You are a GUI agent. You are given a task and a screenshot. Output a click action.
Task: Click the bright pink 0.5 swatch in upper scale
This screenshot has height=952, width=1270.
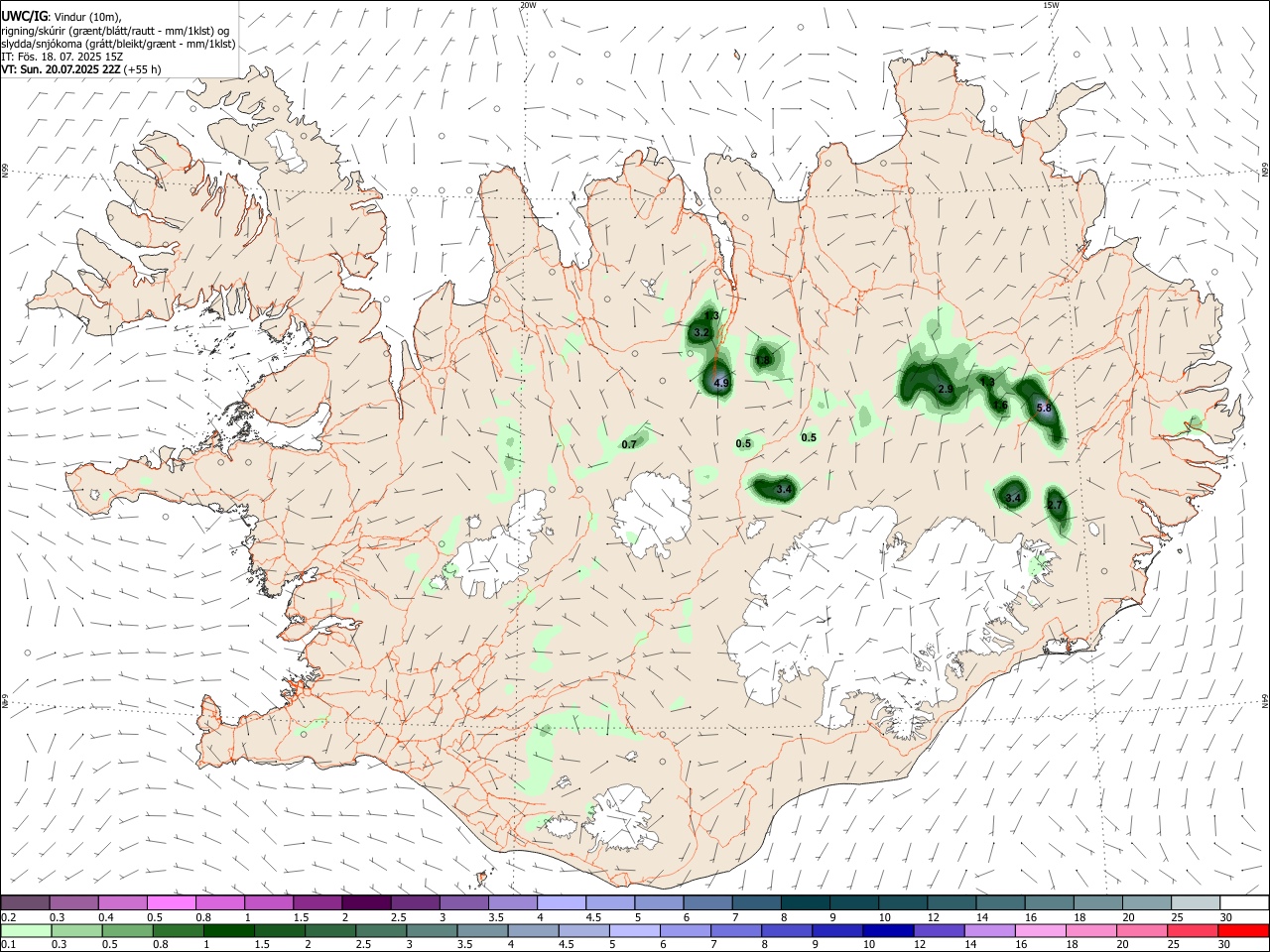[171, 902]
